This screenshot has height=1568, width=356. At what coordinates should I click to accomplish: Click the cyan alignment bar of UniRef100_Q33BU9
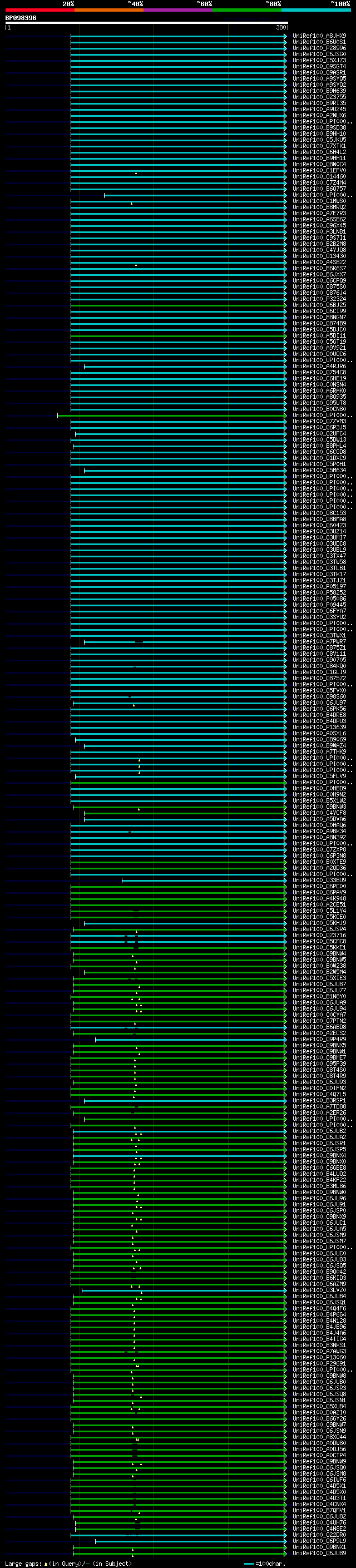[203, 880]
